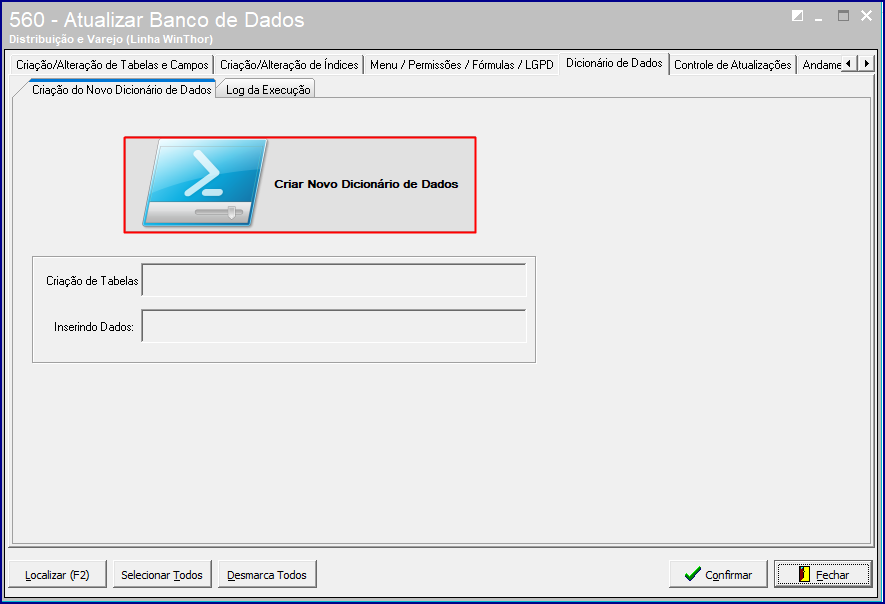
Task: Select the Dicionário de Dados tab
Action: pyautogui.click(x=614, y=63)
